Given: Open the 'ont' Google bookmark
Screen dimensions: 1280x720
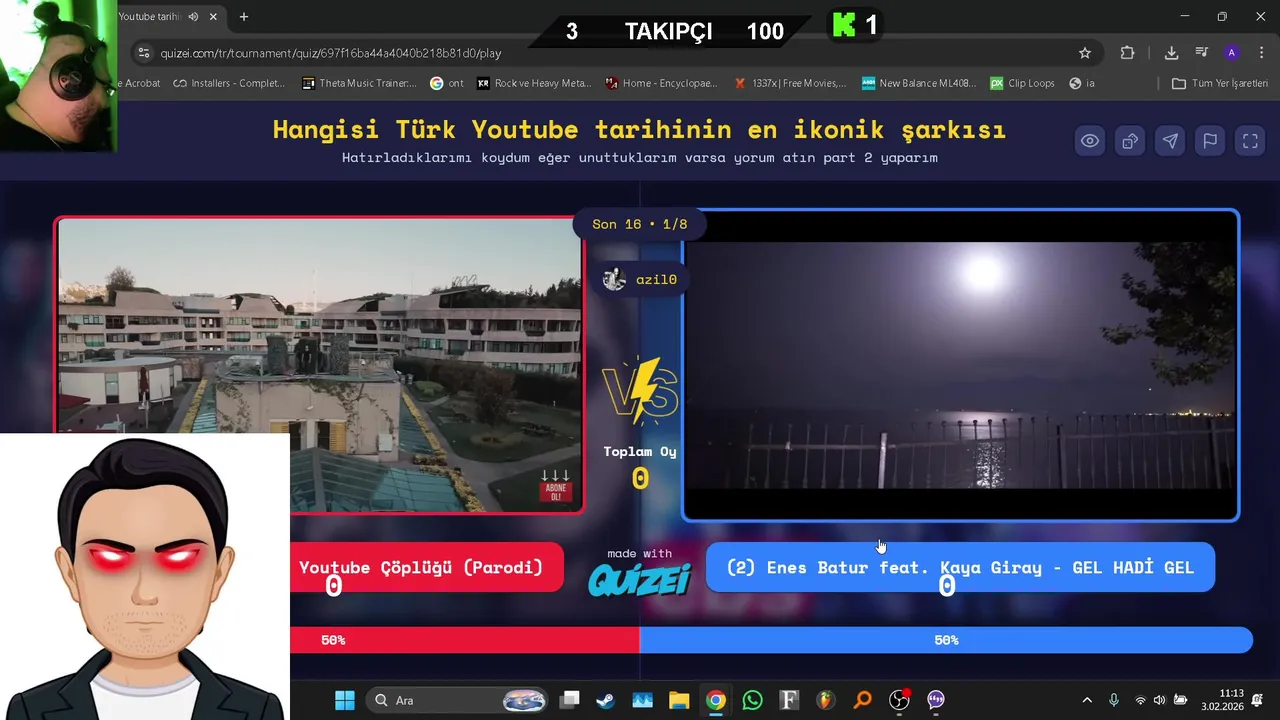Looking at the screenshot, I should (447, 83).
